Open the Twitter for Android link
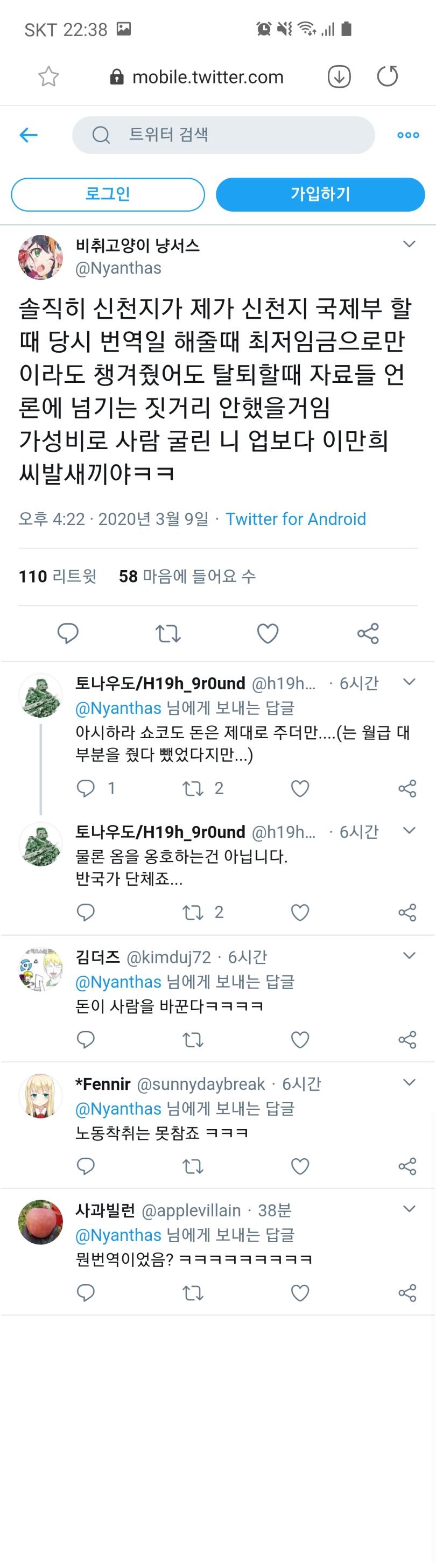The width and height of the screenshot is (436, 1568). (x=296, y=519)
